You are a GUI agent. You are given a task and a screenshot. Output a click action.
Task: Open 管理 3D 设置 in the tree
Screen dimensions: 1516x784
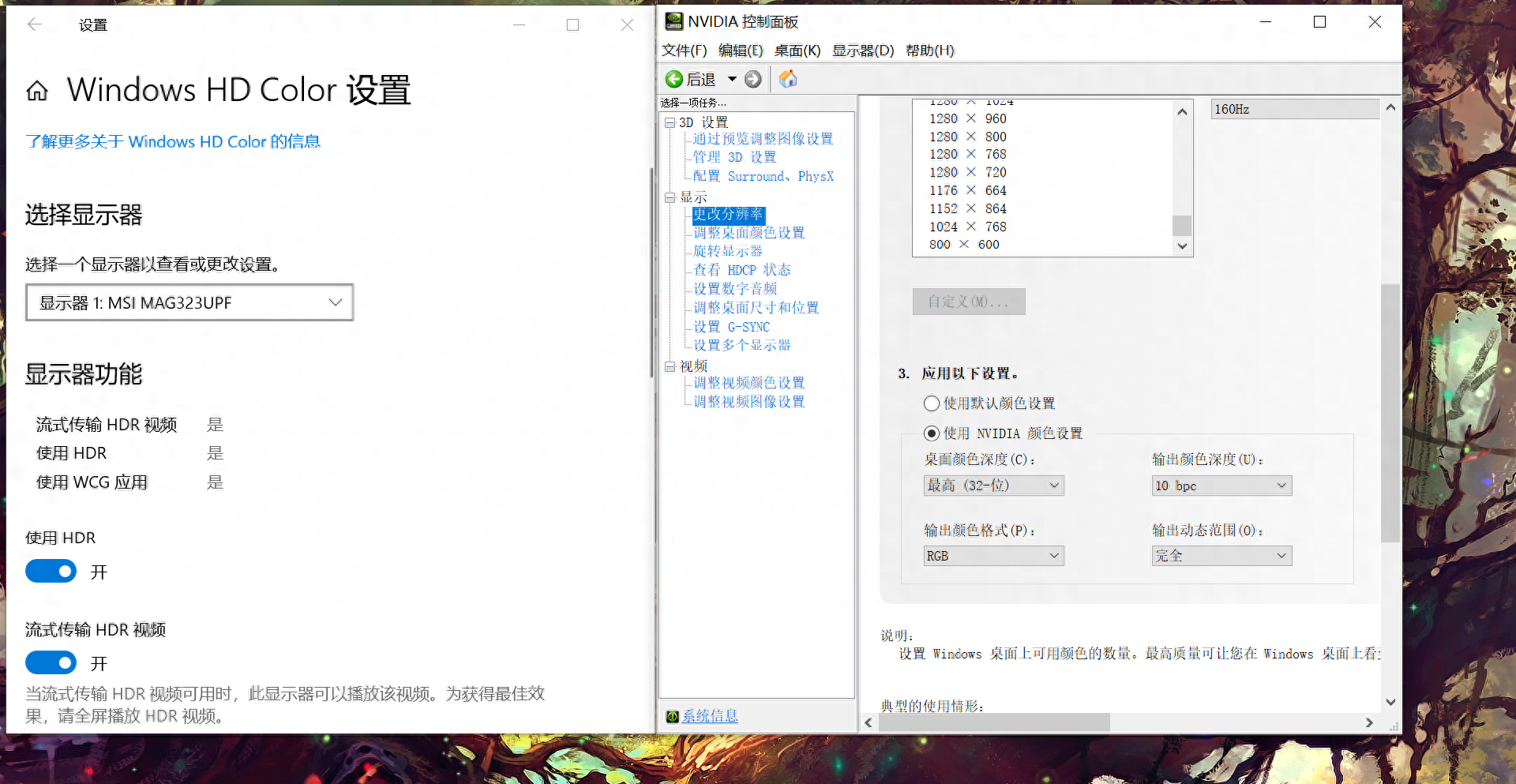point(734,157)
